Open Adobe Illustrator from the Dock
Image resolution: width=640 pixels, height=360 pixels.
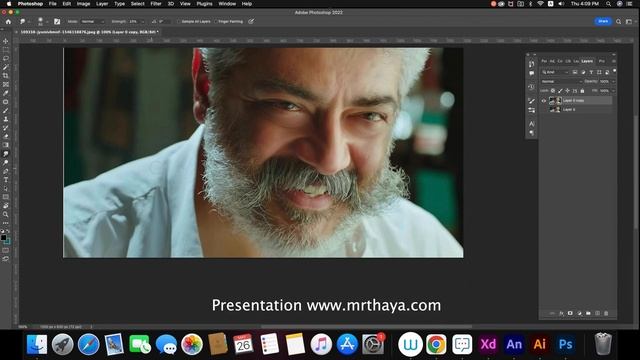pos(540,344)
